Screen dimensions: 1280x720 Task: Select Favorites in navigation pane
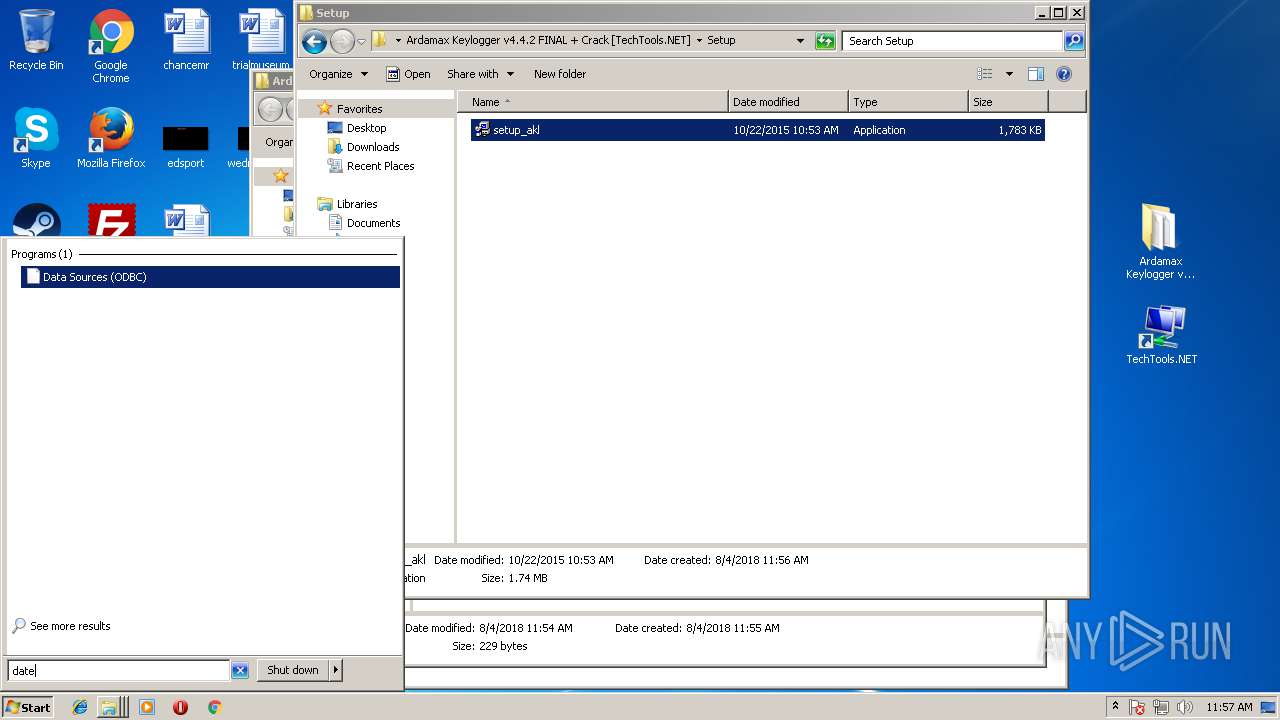coord(359,109)
